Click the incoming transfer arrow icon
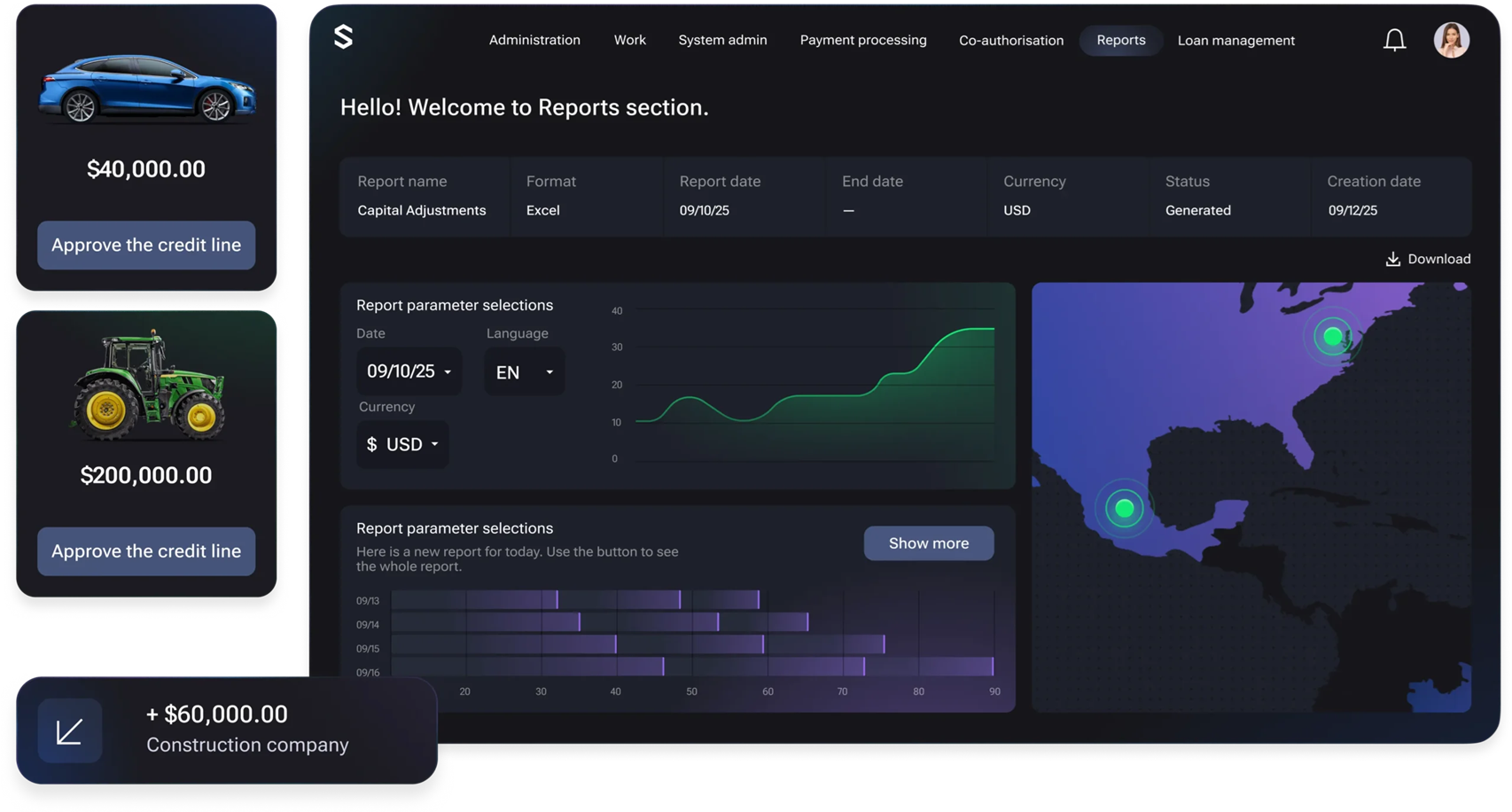The image size is (1512, 812). point(69,730)
